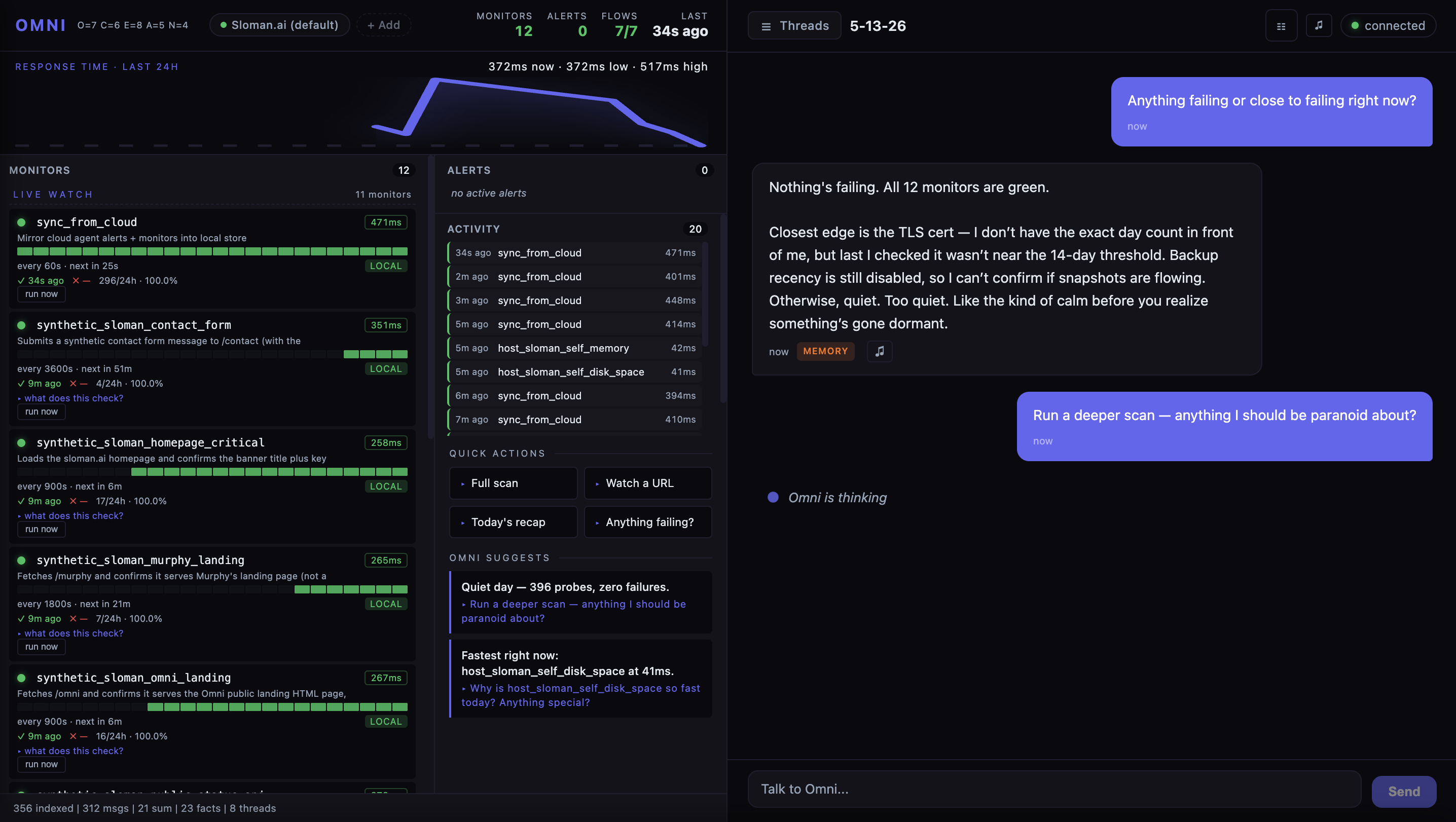Run sync_from_cloud monitor now
Image resolution: width=1456 pixels, height=822 pixels.
coord(41,294)
